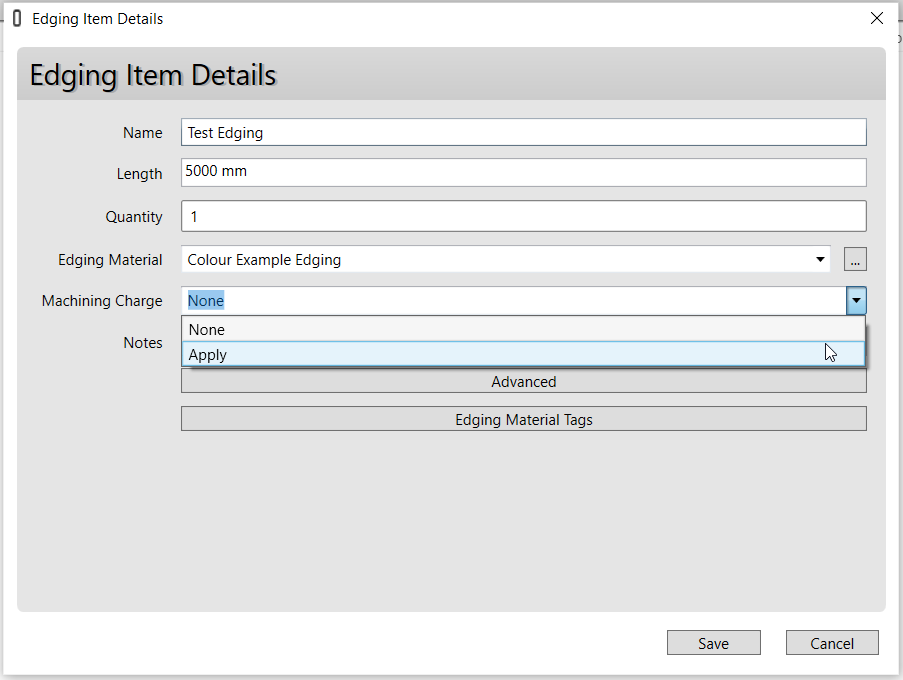The width and height of the screenshot is (903, 680).
Task: Select the None option in list
Action: (x=523, y=330)
